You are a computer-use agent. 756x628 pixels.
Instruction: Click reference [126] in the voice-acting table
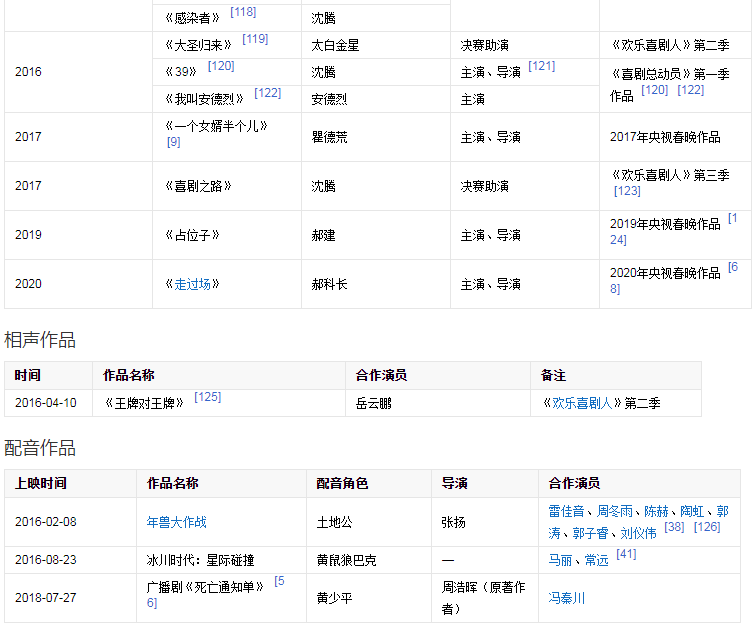(x=706, y=527)
